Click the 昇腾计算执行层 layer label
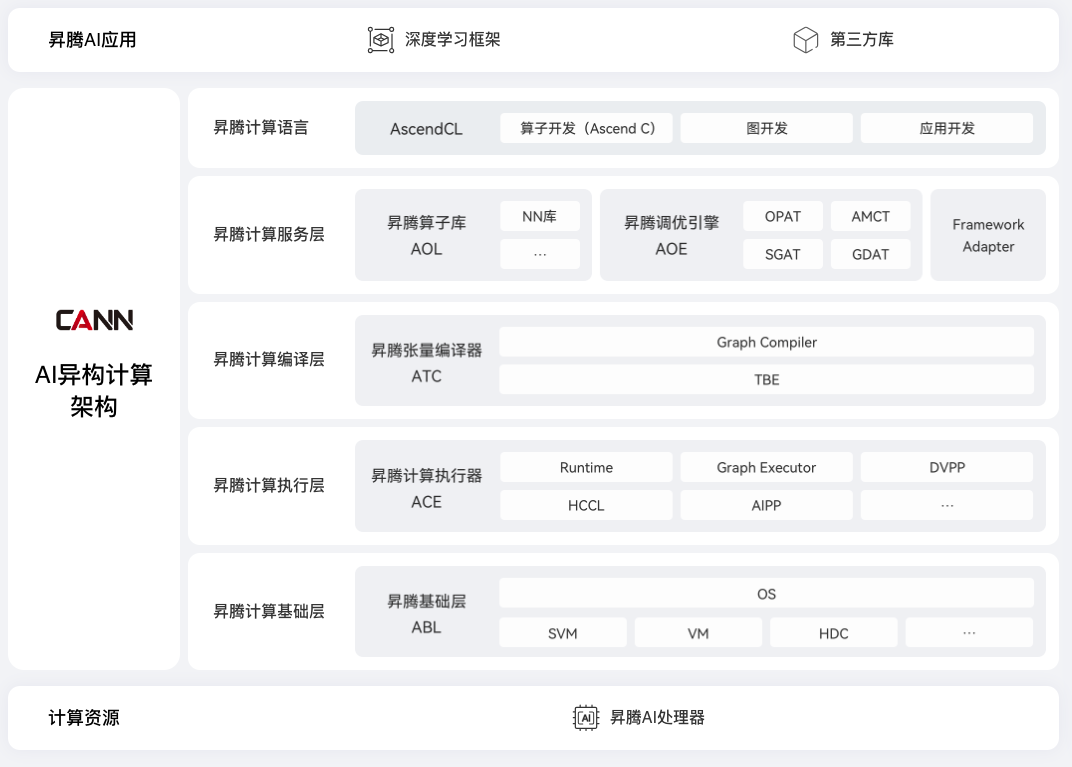 [269, 485]
